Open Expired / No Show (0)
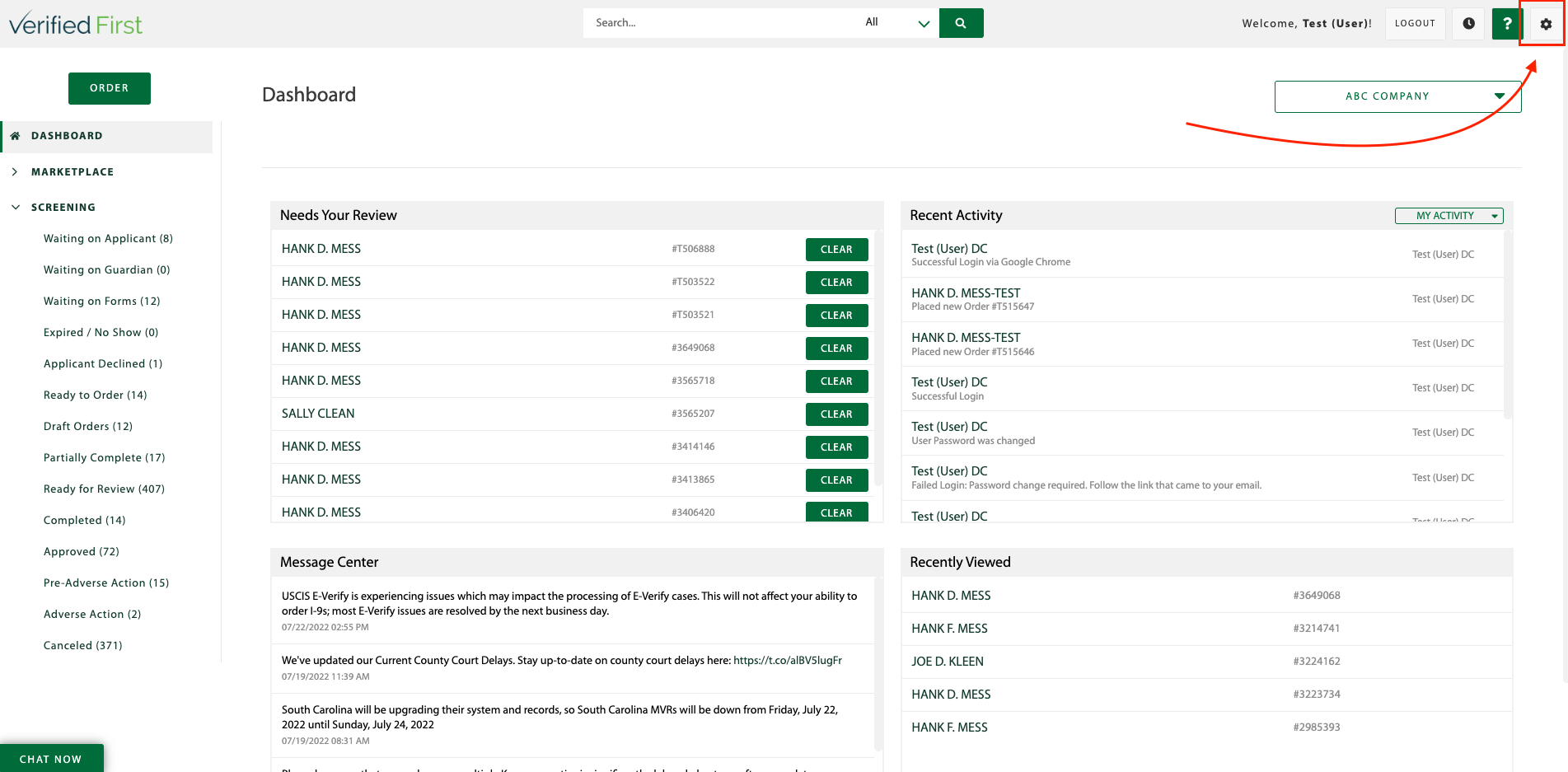 tap(101, 333)
